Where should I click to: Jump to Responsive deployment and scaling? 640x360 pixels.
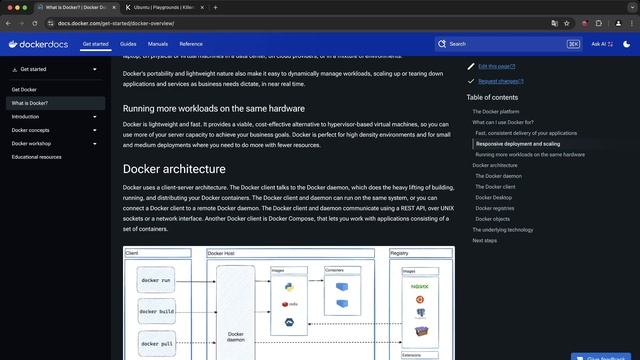(x=518, y=144)
